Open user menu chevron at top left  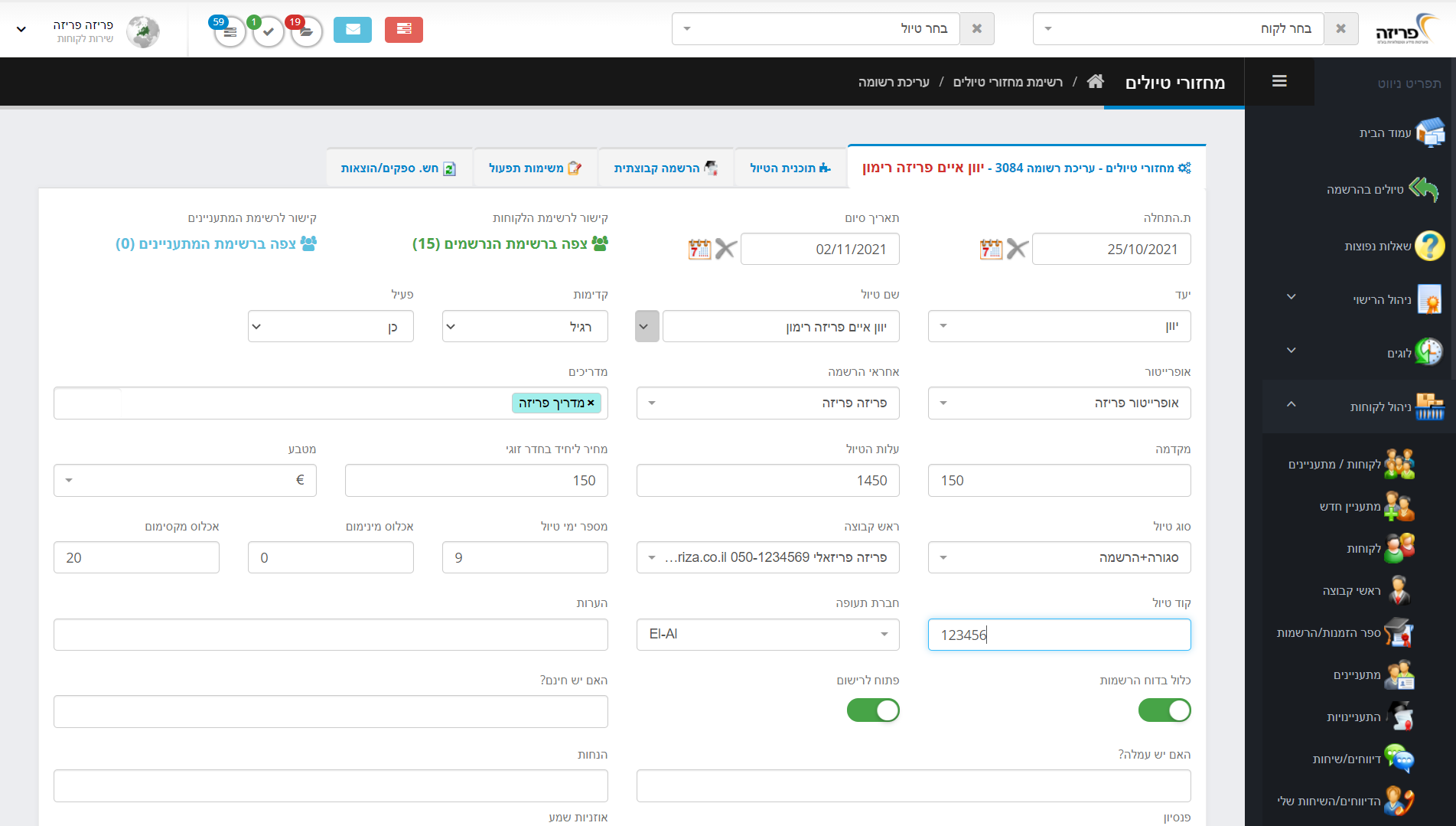tap(21, 30)
